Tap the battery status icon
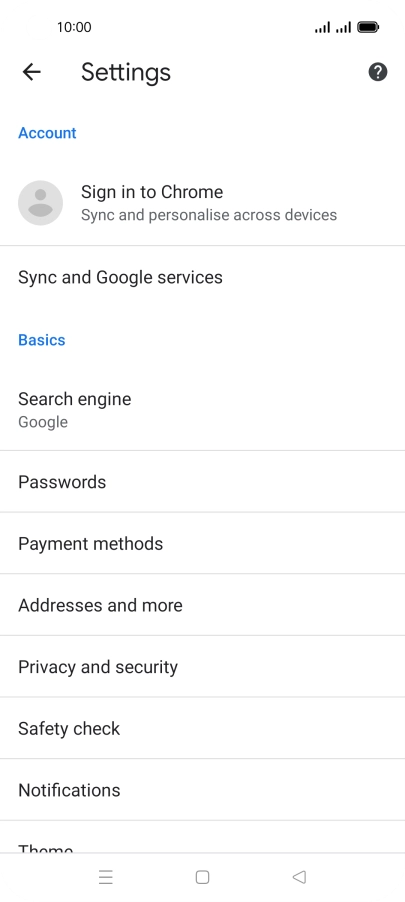The image size is (405, 902). click(x=368, y=27)
